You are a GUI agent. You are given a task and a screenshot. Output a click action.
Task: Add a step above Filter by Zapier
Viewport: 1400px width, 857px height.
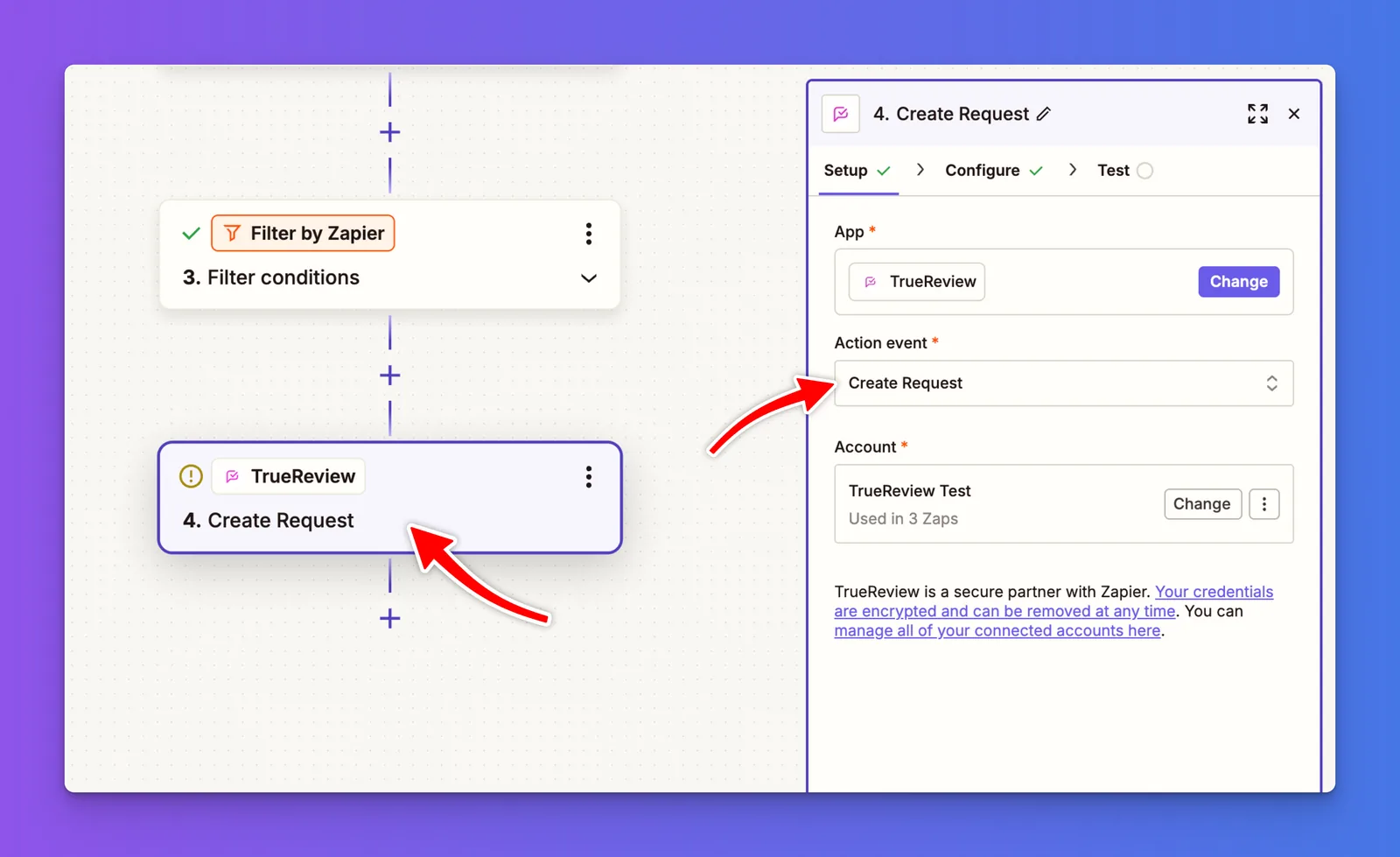click(389, 132)
